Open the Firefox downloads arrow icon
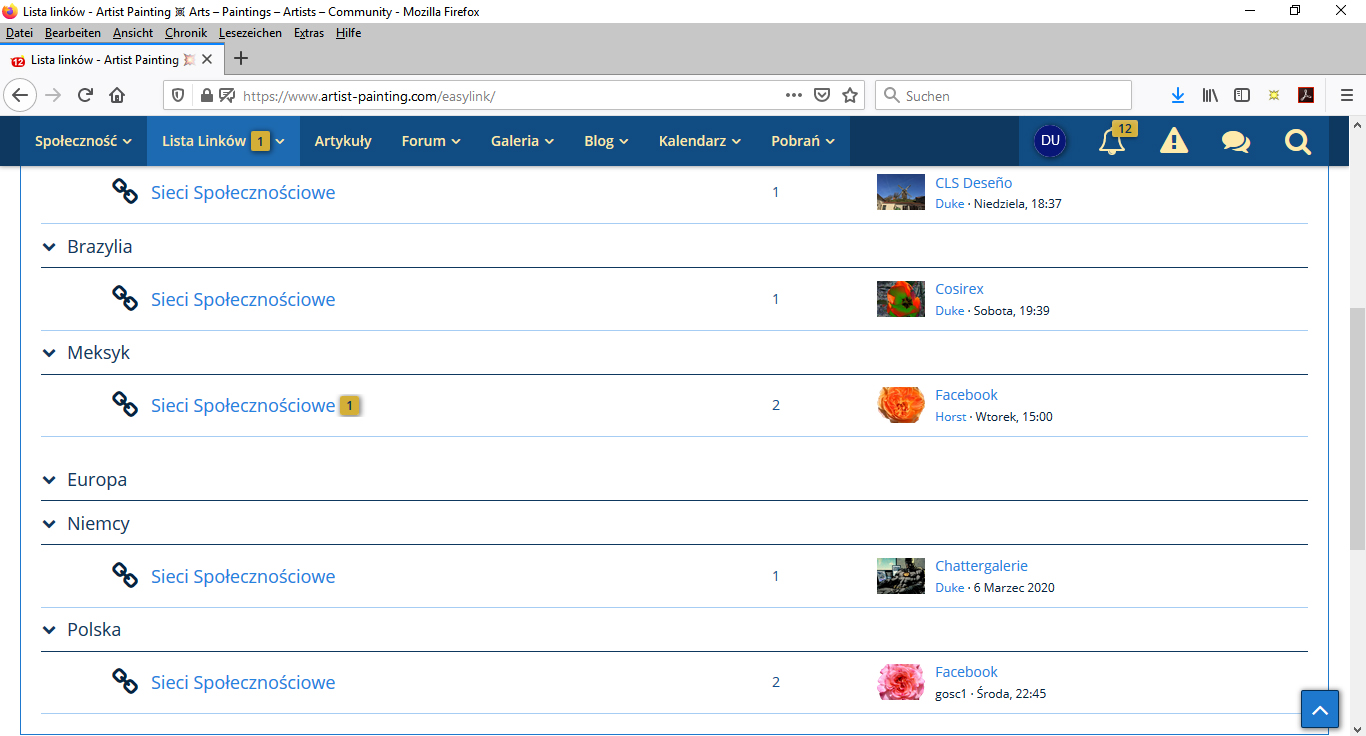 click(1177, 96)
